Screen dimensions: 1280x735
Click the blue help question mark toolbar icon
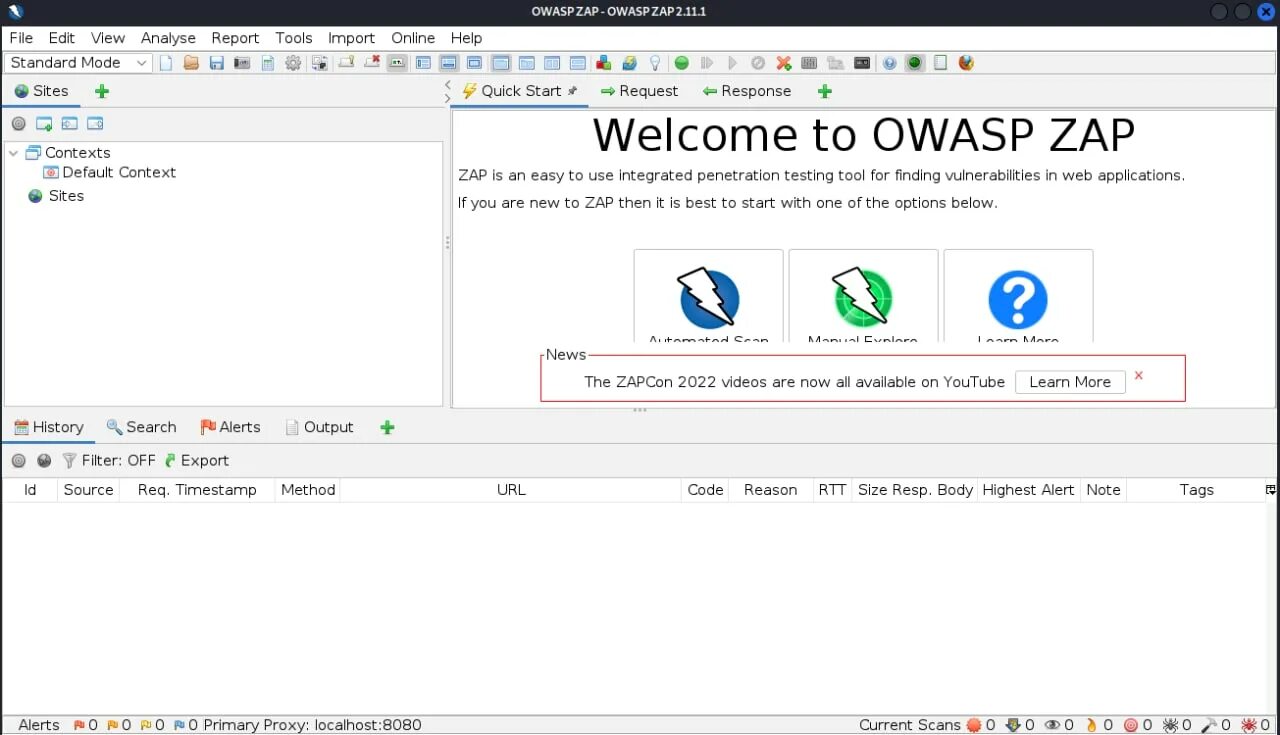point(889,63)
